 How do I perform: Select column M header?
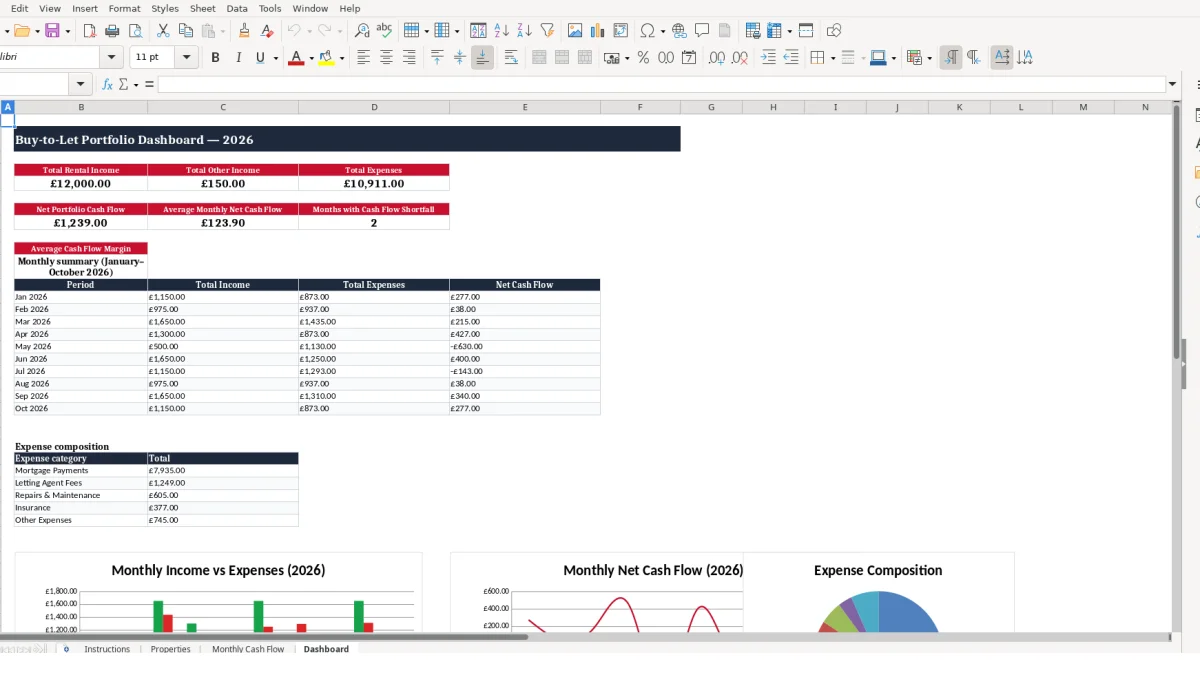coord(1083,107)
